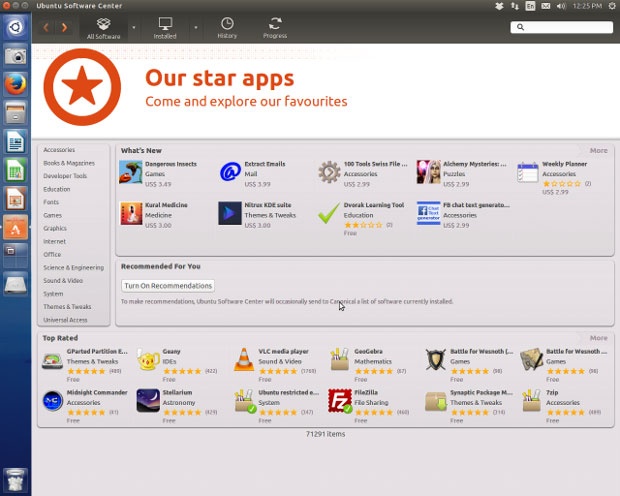Click the search input field
Viewport: 620px width, 496px height.
coord(562,27)
